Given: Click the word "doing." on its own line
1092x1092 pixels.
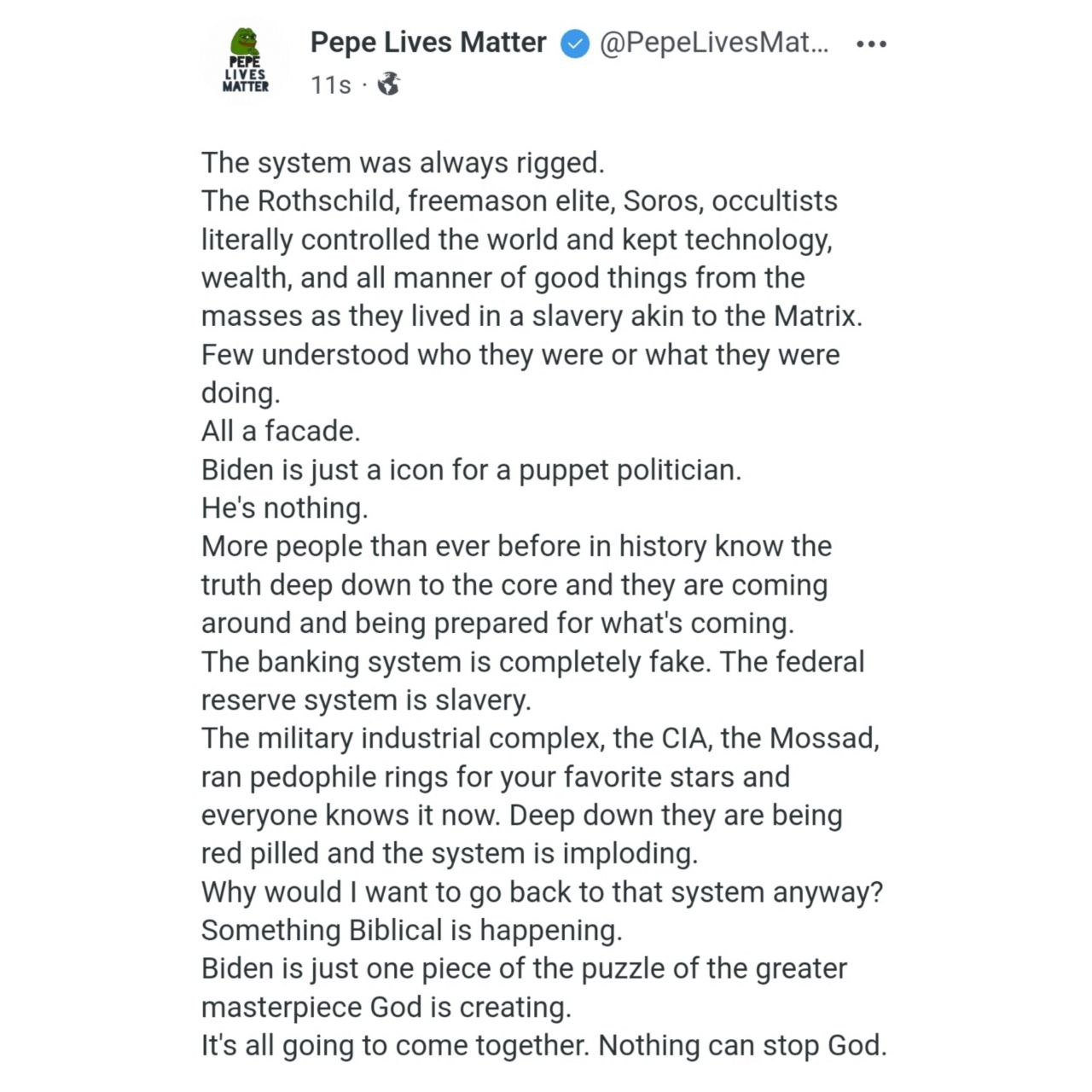Looking at the screenshot, I should (x=241, y=392).
